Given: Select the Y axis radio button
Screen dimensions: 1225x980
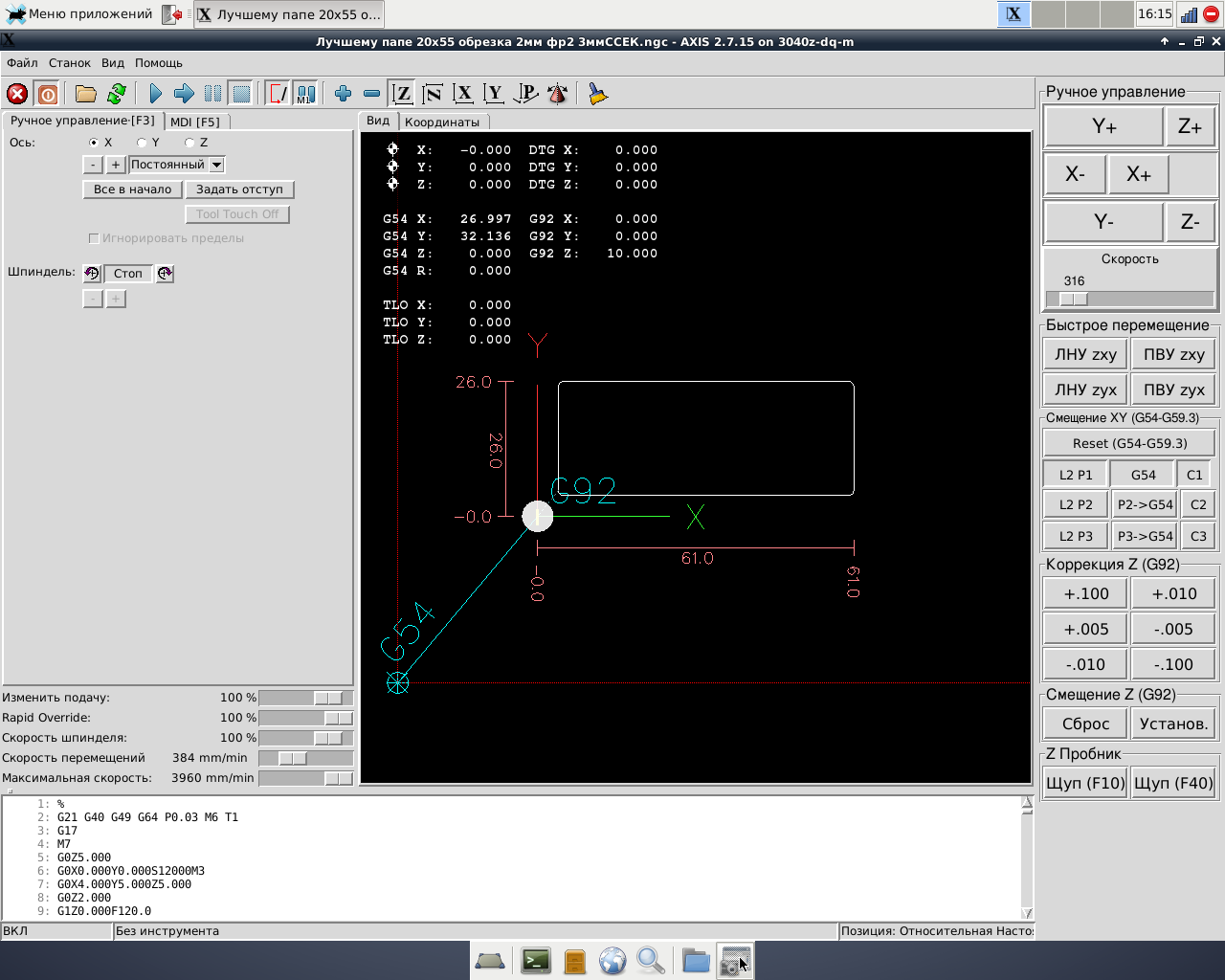Looking at the screenshot, I should click(142, 143).
